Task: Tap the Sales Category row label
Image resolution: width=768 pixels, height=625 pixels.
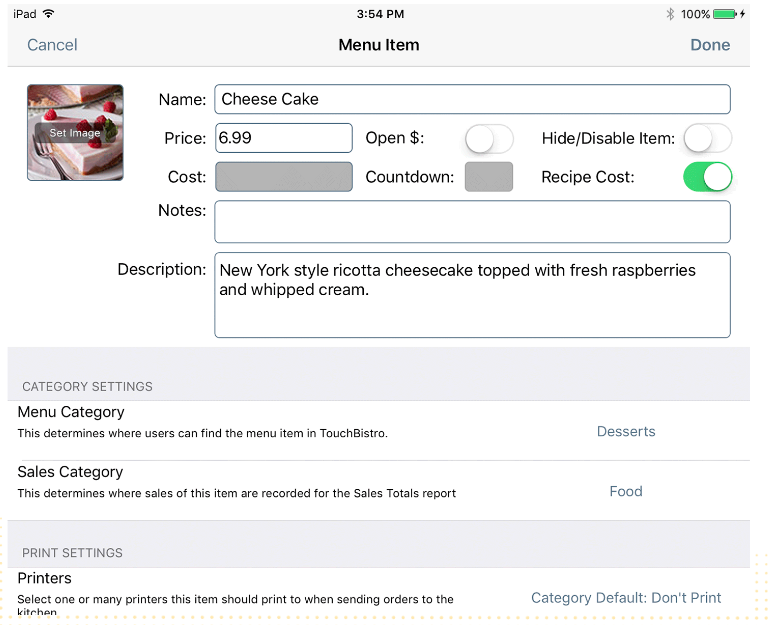Action: click(70, 472)
